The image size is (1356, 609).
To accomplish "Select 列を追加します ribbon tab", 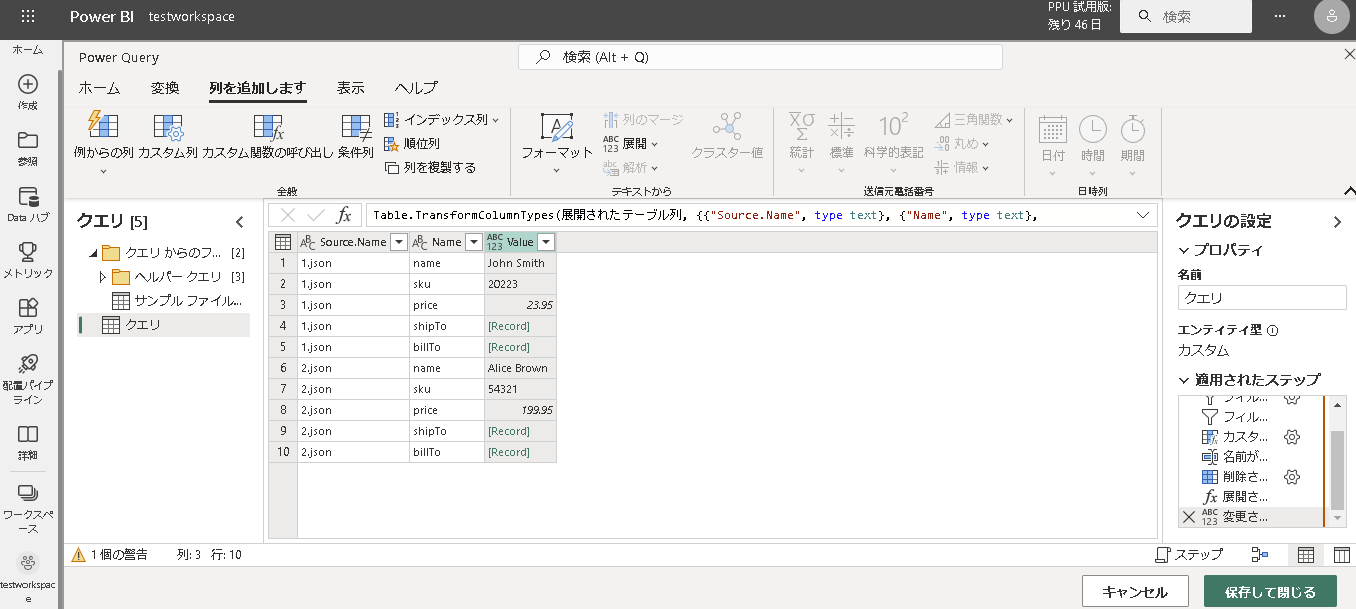I will click(257, 88).
